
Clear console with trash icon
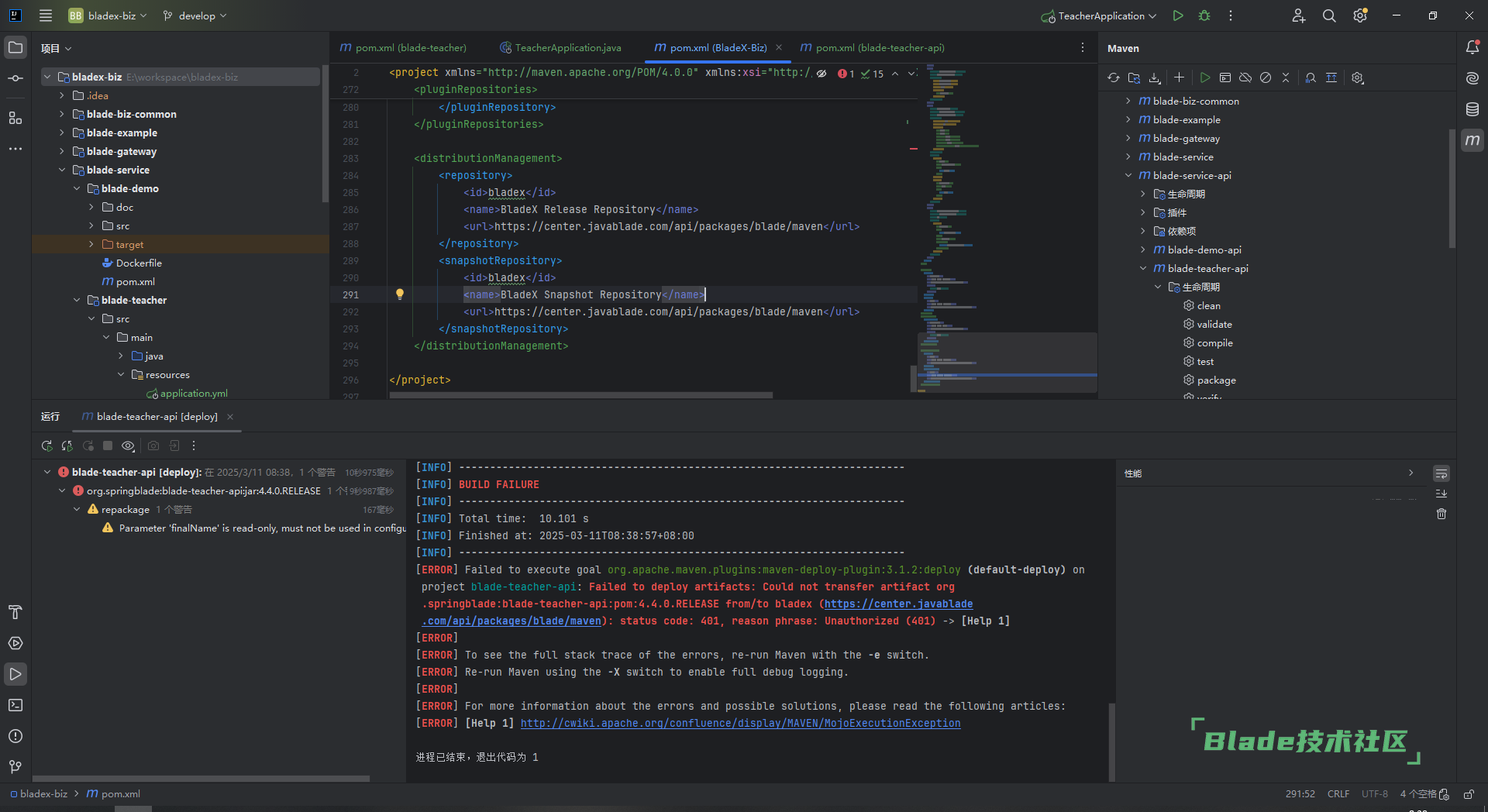pyautogui.click(x=1441, y=514)
